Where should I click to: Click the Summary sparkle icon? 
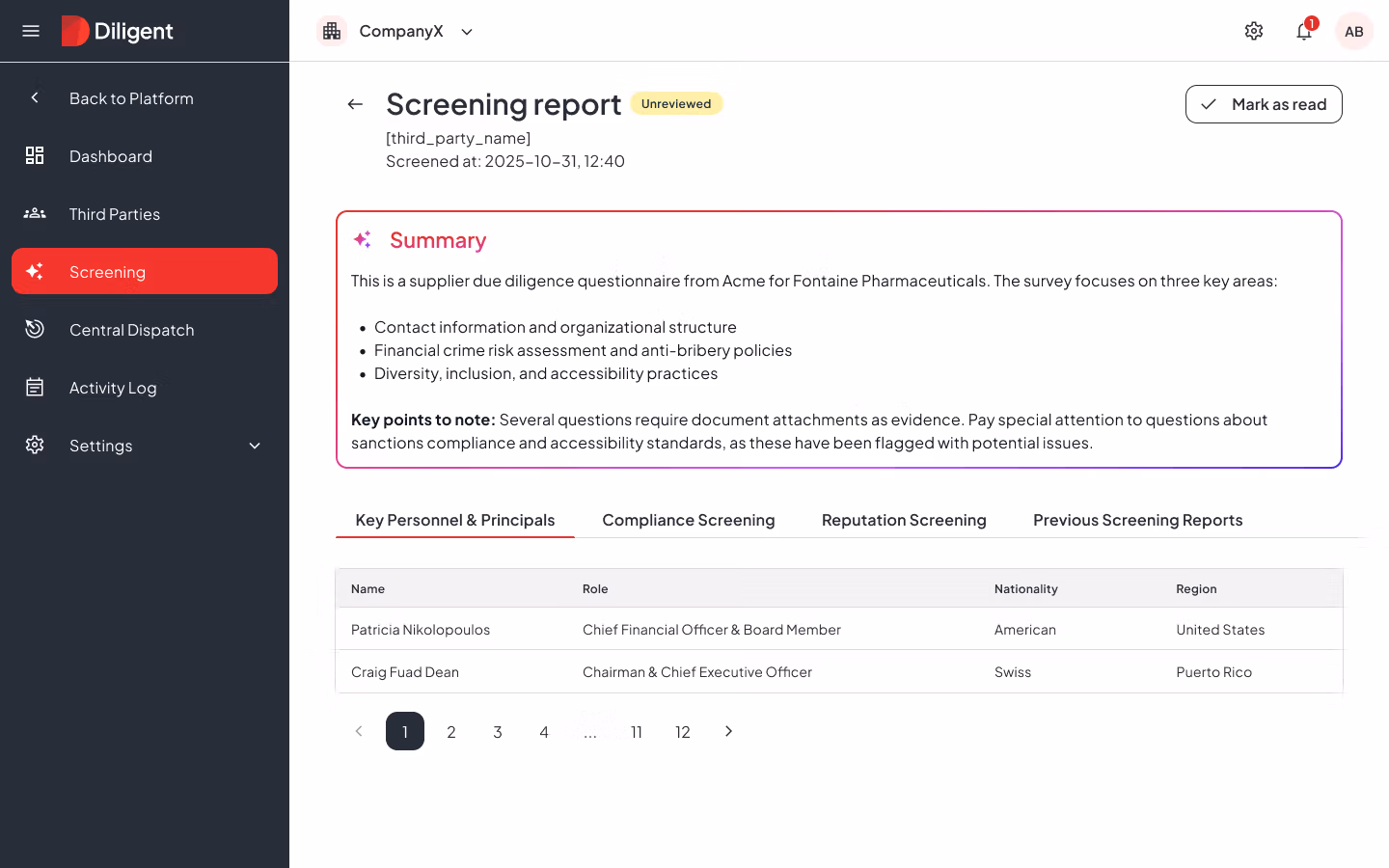(x=363, y=239)
